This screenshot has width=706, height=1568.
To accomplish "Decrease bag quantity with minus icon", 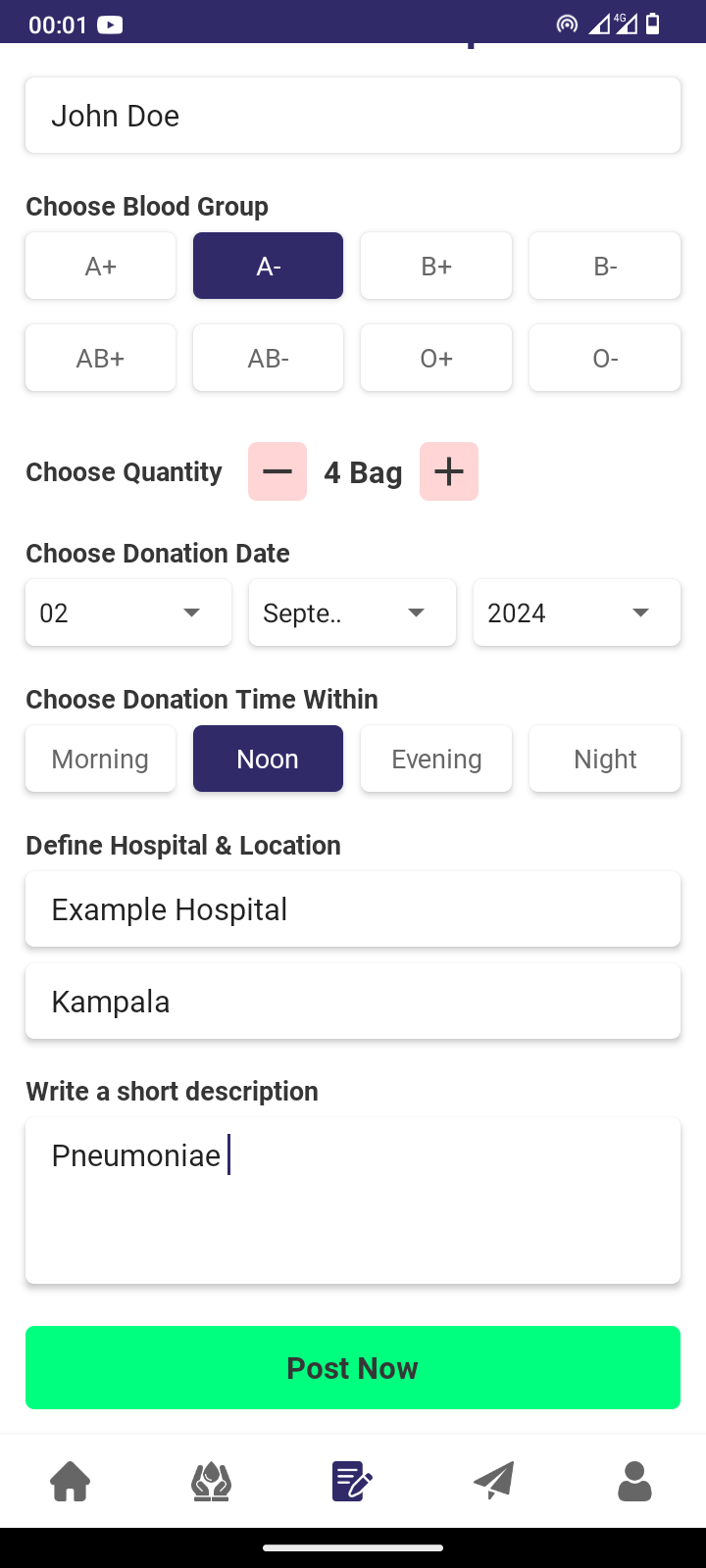I will 277,471.
